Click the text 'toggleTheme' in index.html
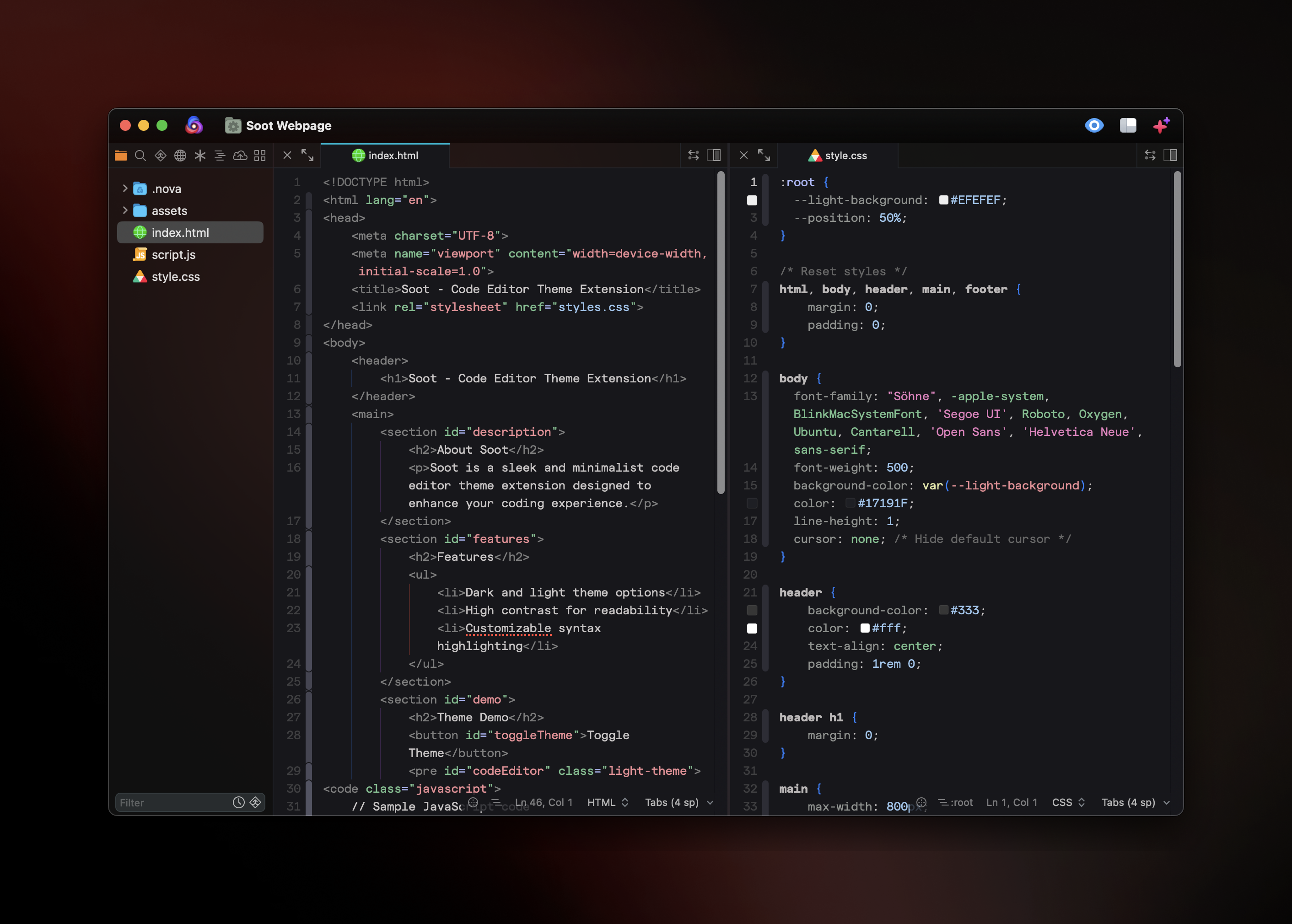 pyautogui.click(x=533, y=735)
